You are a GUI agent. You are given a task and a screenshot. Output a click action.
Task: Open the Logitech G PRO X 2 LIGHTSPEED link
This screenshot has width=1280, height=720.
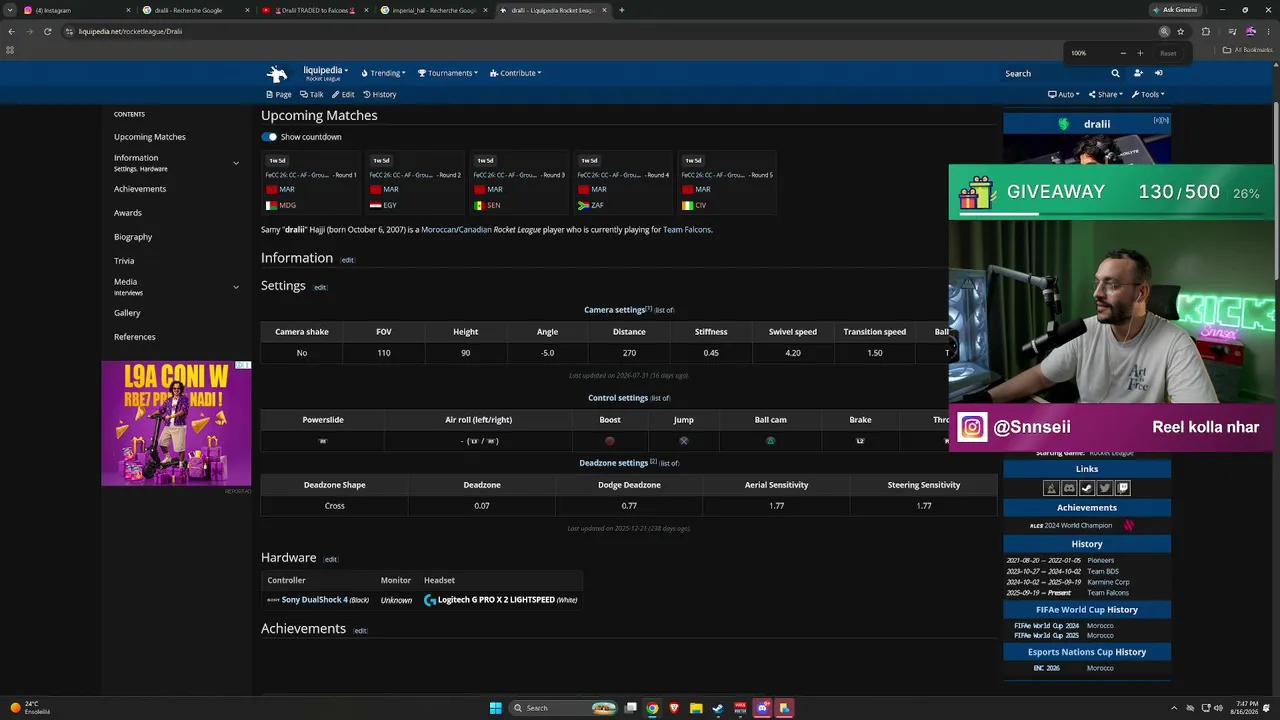(x=496, y=600)
